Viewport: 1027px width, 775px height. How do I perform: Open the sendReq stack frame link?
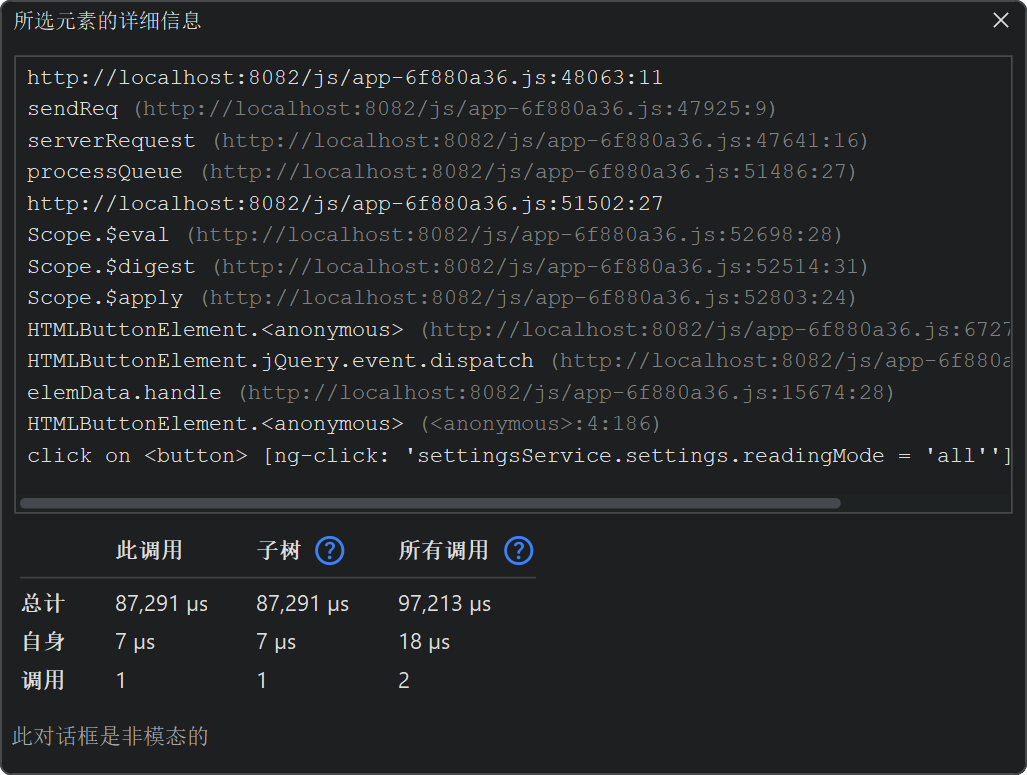tap(455, 109)
